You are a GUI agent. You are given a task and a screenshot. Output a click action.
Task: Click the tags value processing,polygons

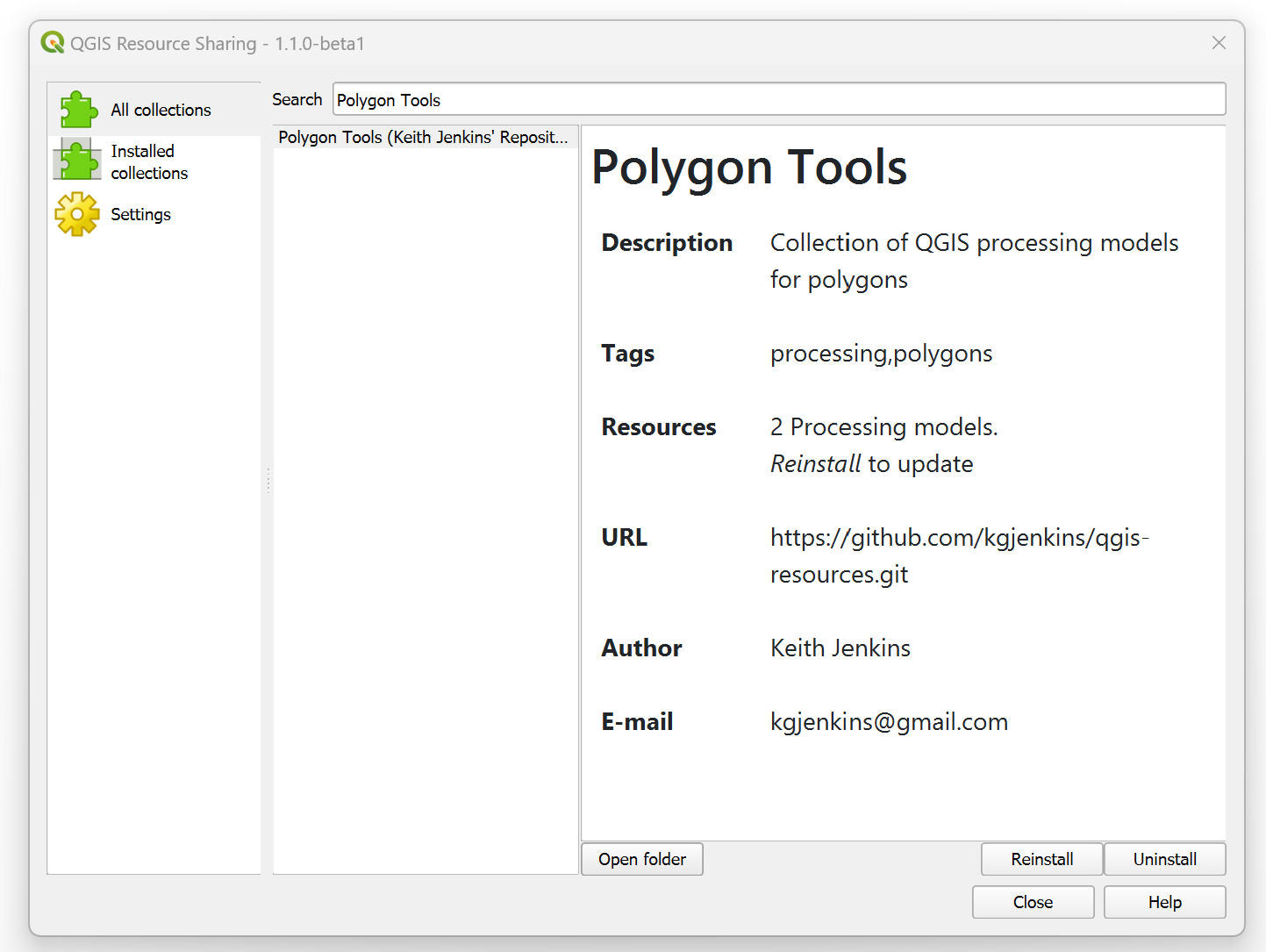881,353
